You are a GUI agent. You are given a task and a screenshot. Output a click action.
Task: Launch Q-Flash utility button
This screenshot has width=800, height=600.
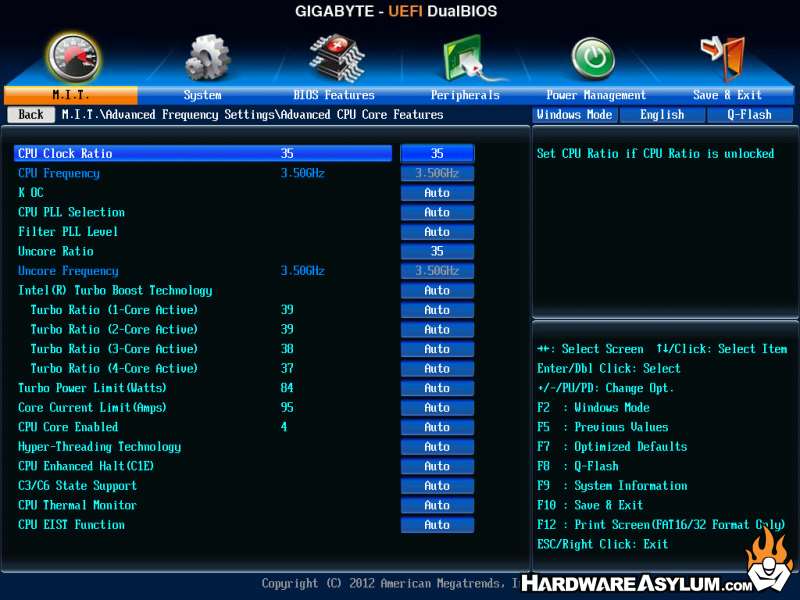(749, 115)
